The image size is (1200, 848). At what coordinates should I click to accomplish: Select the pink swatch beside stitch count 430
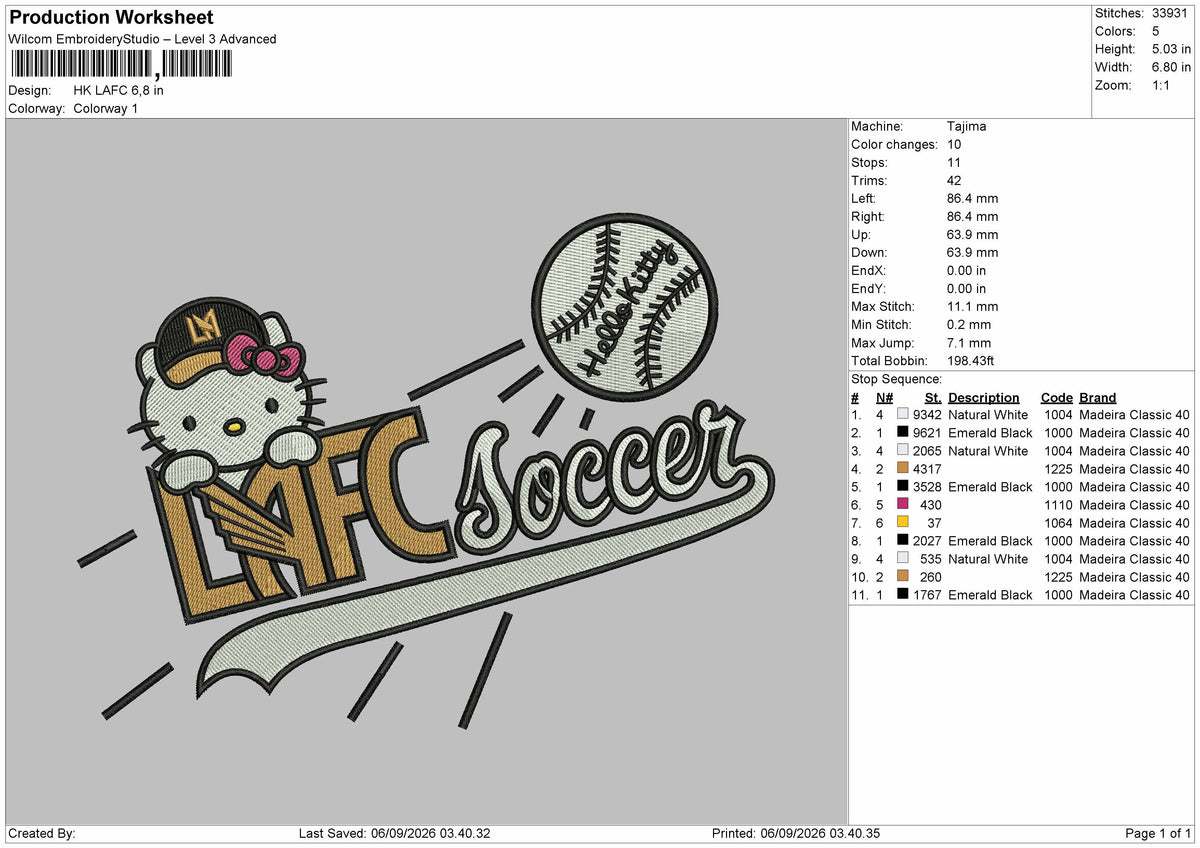tap(903, 505)
